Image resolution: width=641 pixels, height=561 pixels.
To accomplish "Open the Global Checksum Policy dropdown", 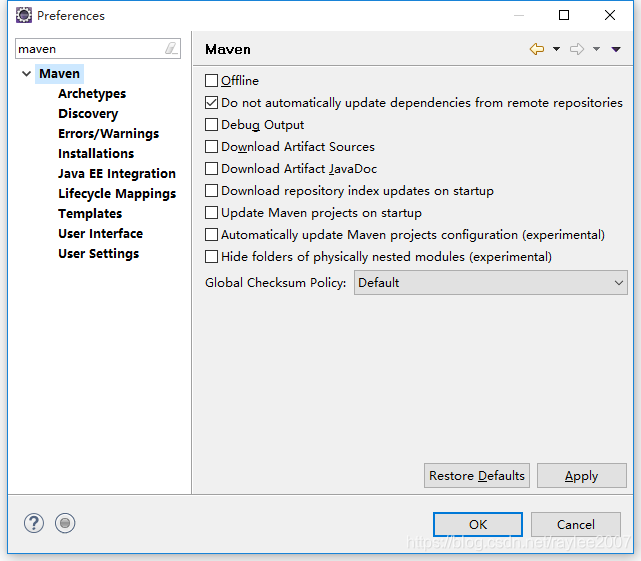I will click(491, 283).
